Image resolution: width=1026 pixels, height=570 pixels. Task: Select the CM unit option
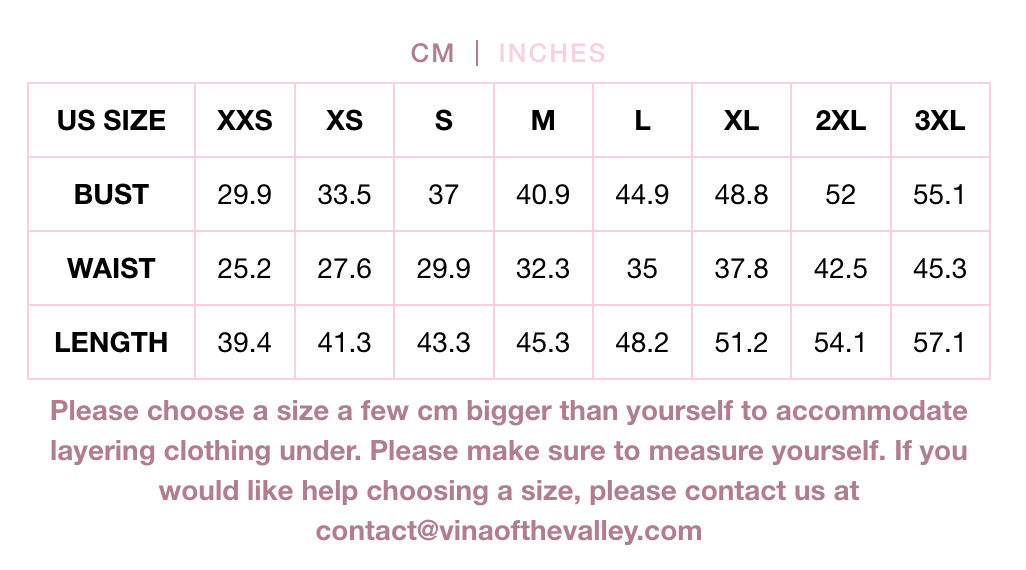(432, 53)
